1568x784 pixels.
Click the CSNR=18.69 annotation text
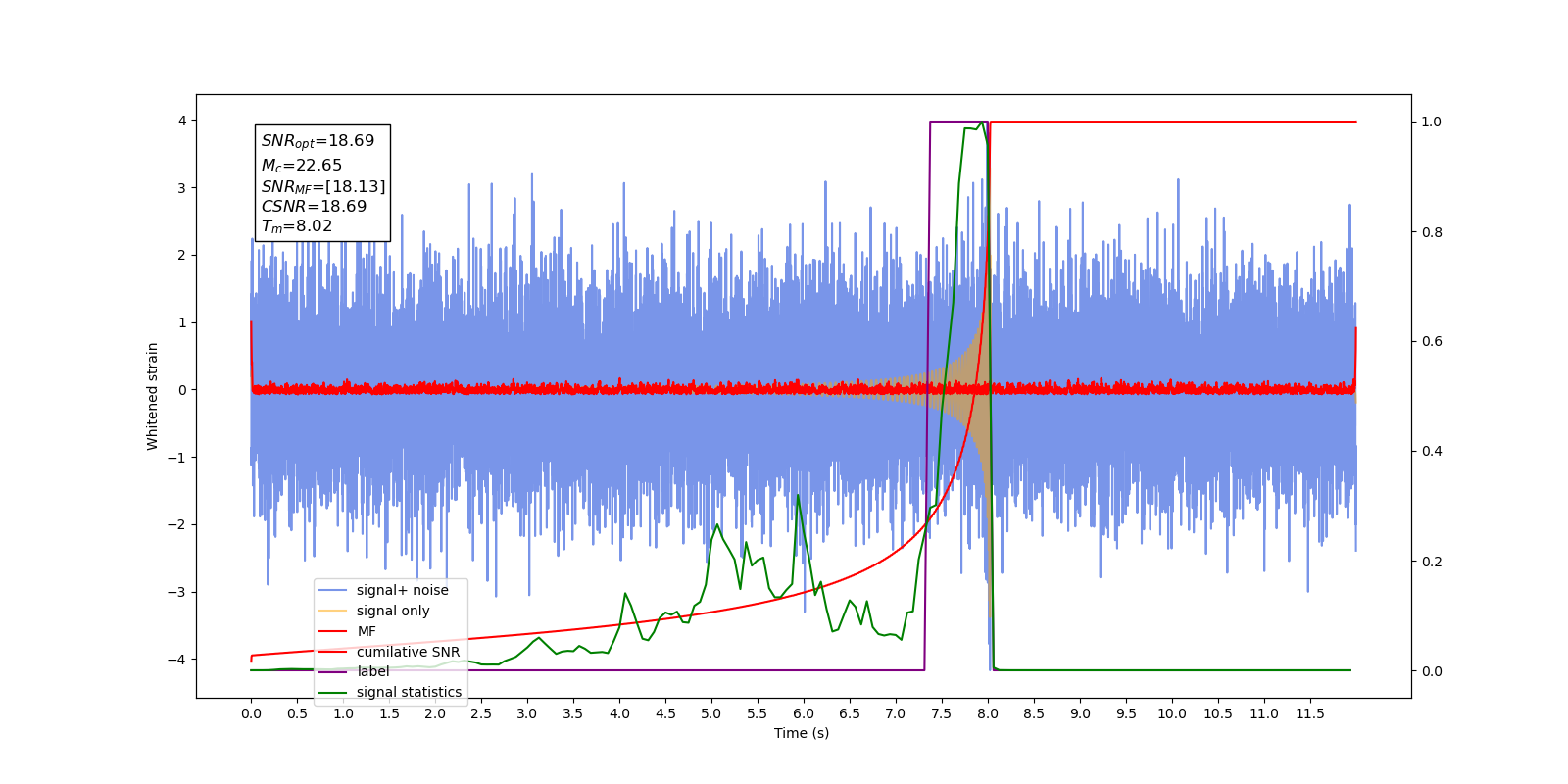point(314,207)
